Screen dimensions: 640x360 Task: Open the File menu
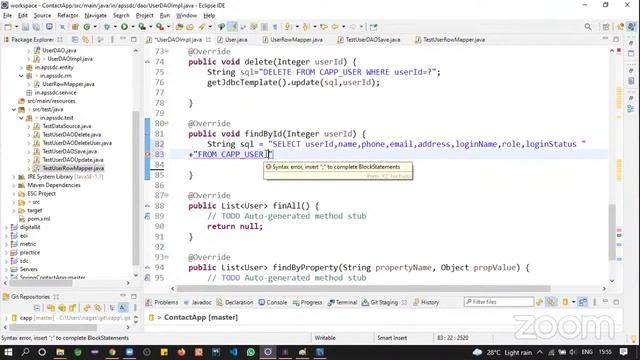click(x=7, y=15)
